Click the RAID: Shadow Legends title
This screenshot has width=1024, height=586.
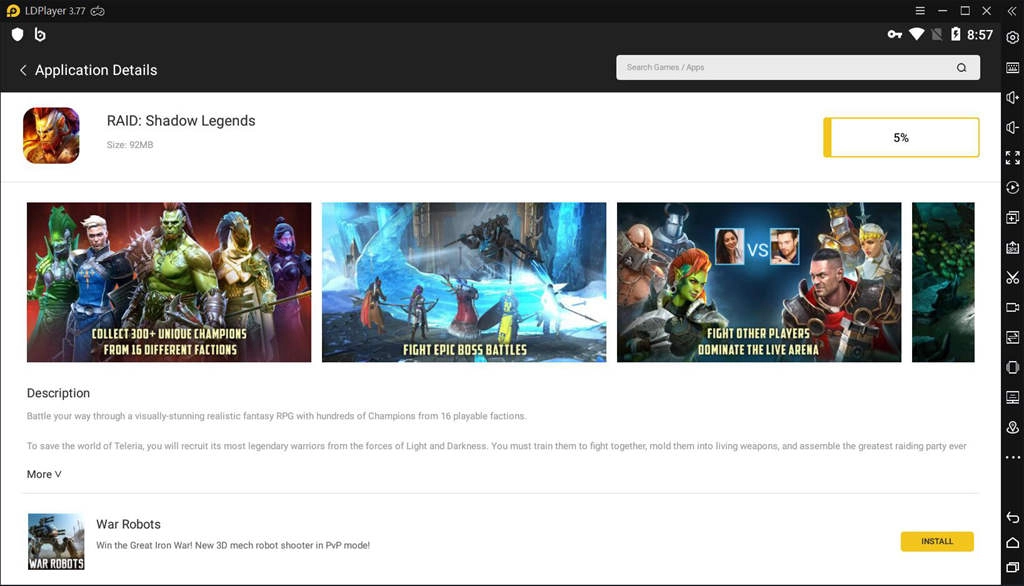coord(181,121)
